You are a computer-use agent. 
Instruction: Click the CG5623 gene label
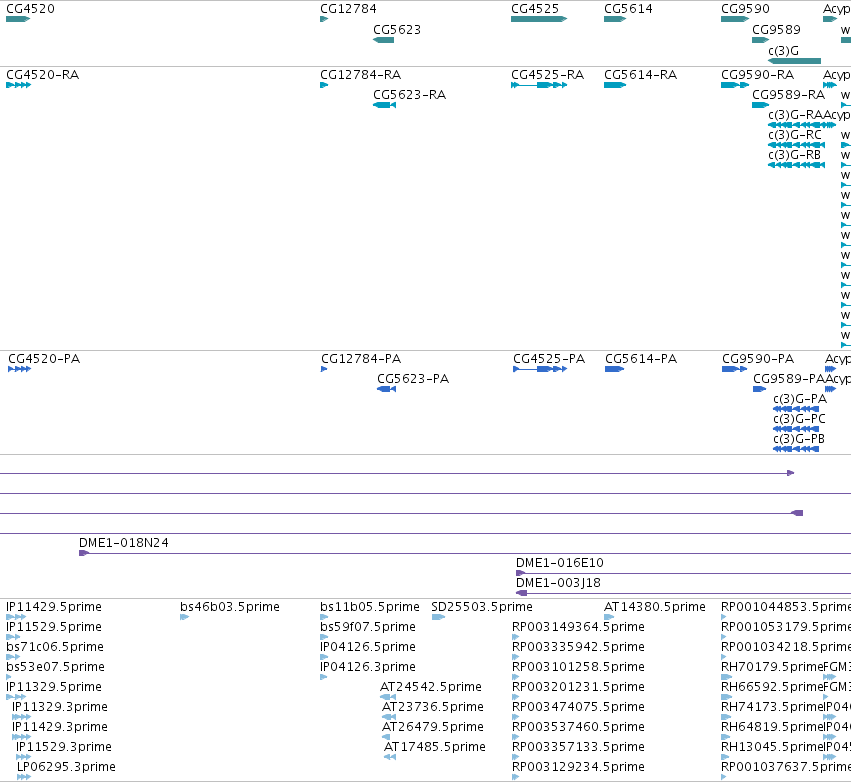397,30
